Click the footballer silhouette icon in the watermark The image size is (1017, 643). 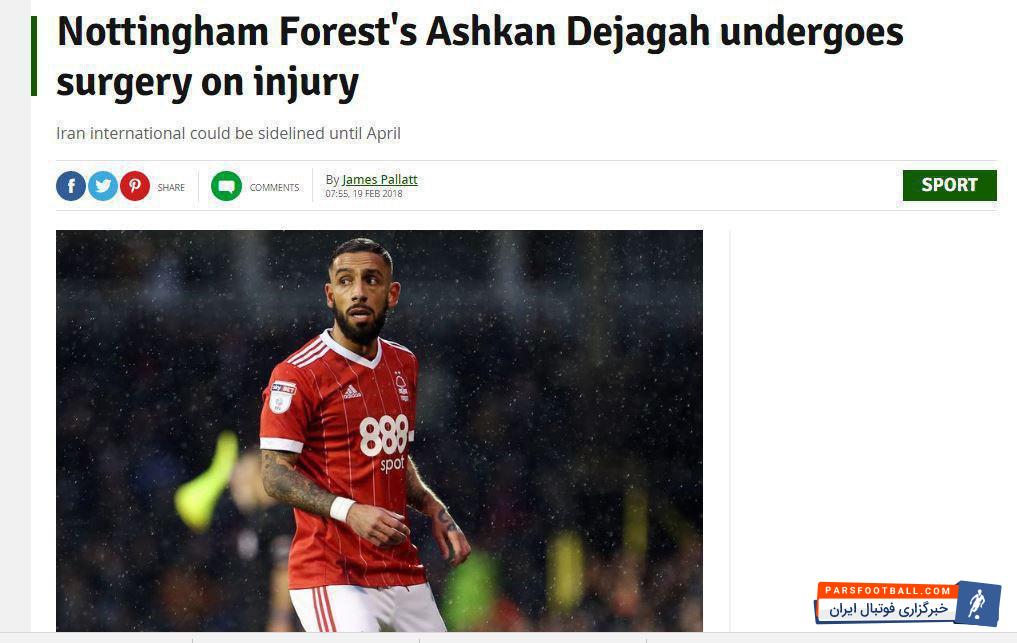[977, 603]
